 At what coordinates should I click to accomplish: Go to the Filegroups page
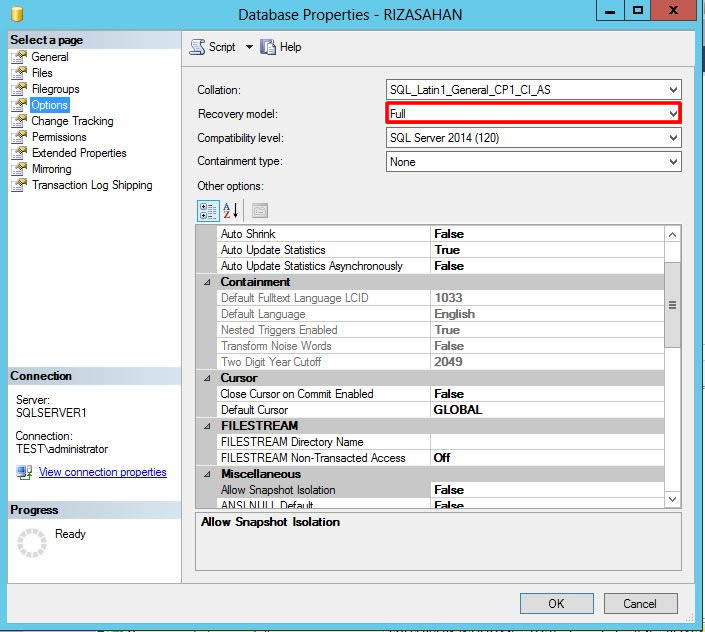[x=55, y=89]
